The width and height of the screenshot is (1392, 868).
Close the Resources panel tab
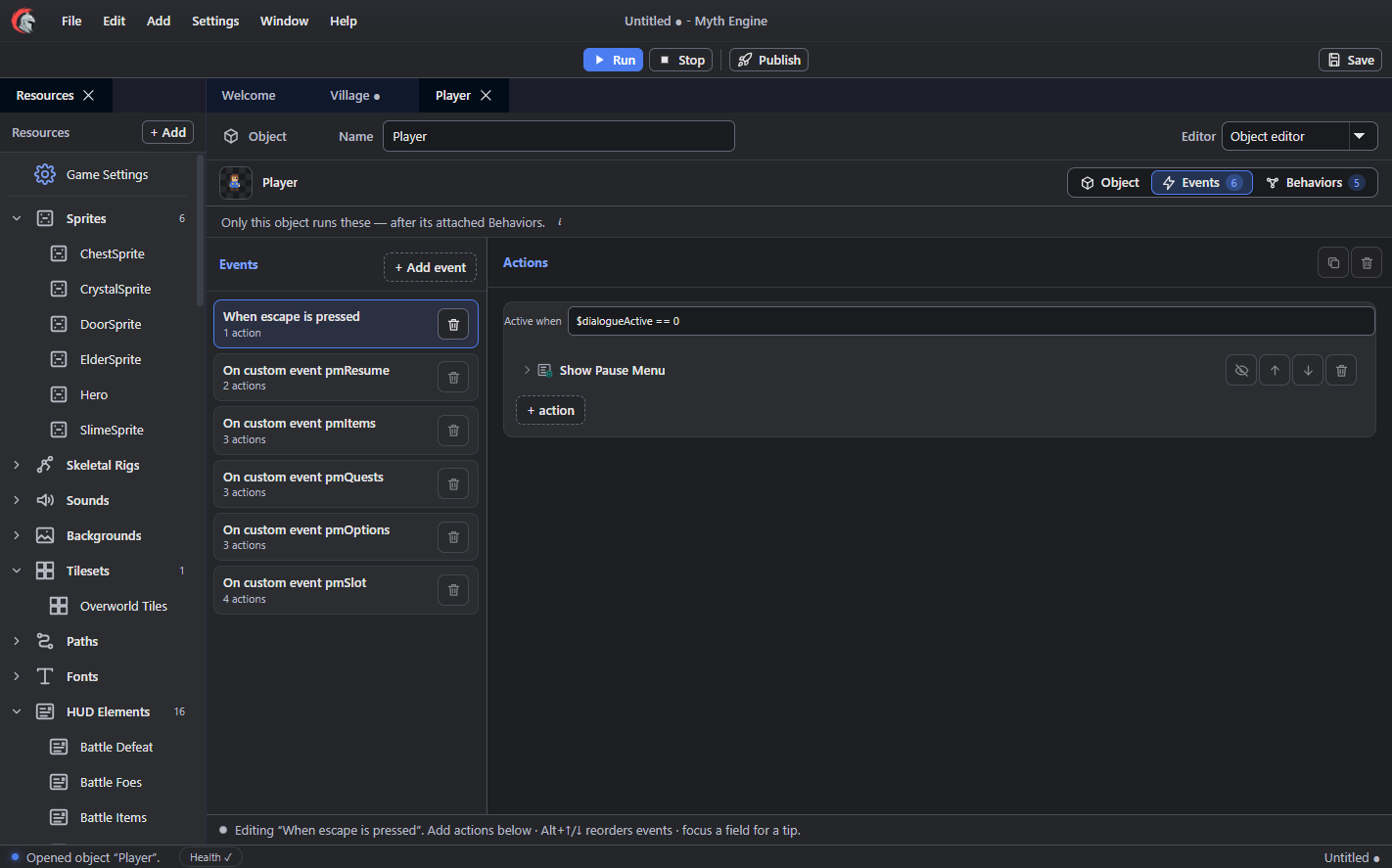coord(88,95)
